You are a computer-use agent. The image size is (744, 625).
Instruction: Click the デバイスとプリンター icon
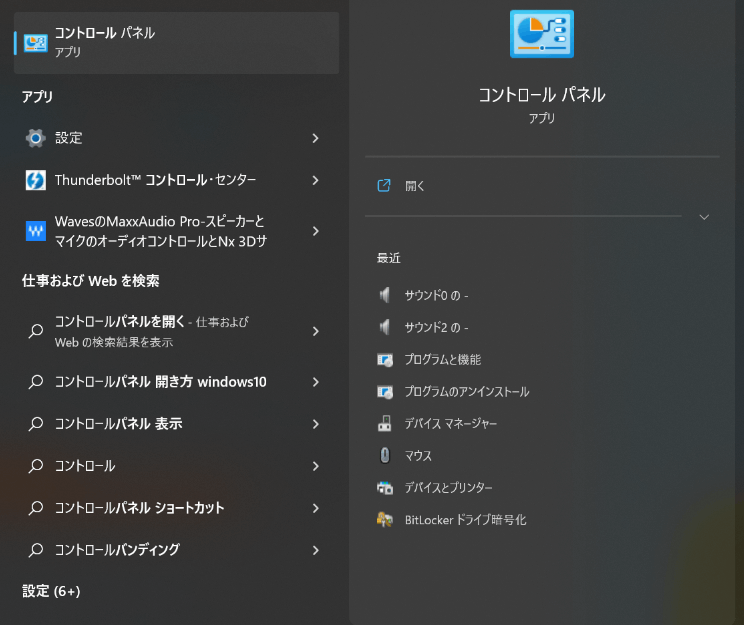click(x=385, y=487)
